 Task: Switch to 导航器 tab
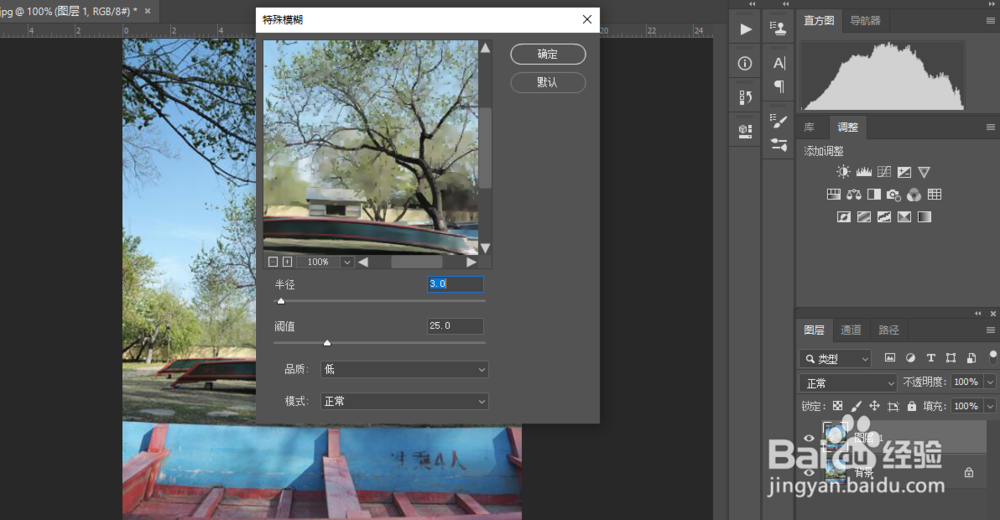[x=865, y=20]
